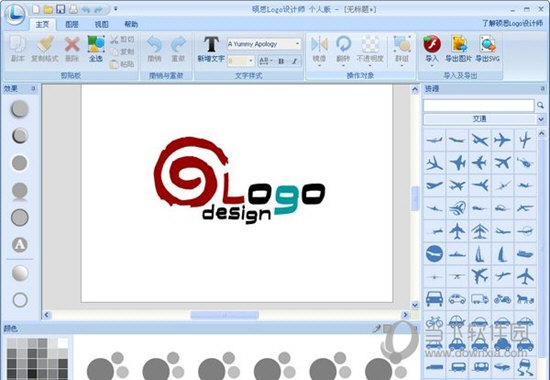Choose the skidding car shape in resources
This screenshot has width=550, height=380.
coord(525,367)
